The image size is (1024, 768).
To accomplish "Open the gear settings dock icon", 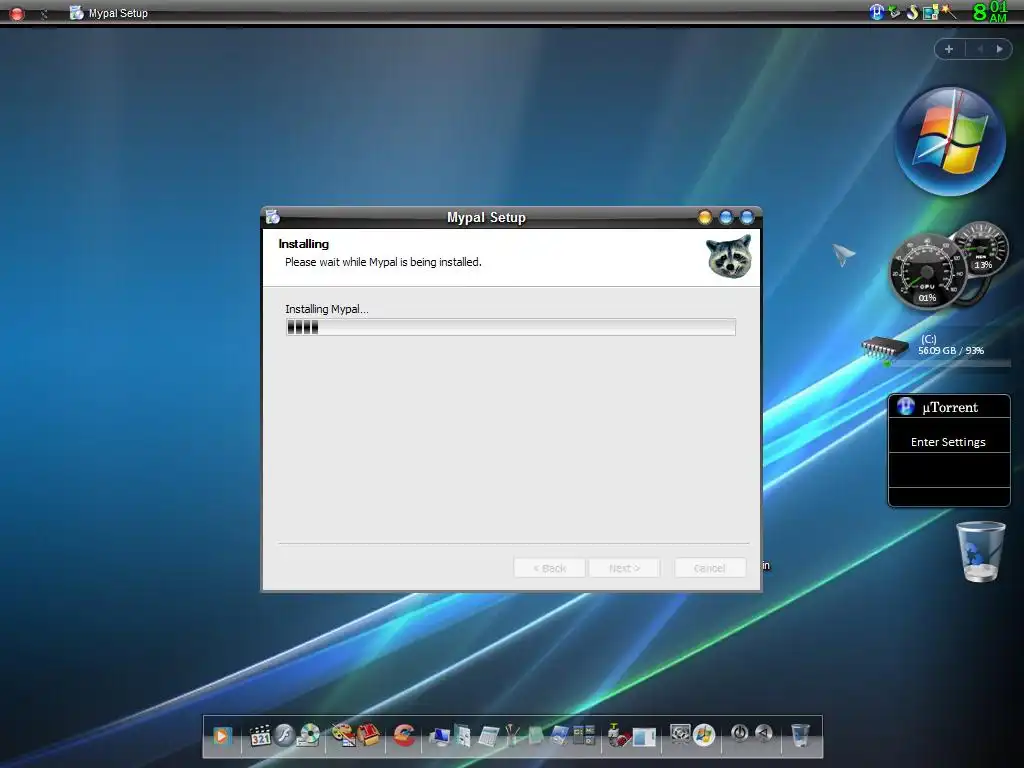I will 680,735.
